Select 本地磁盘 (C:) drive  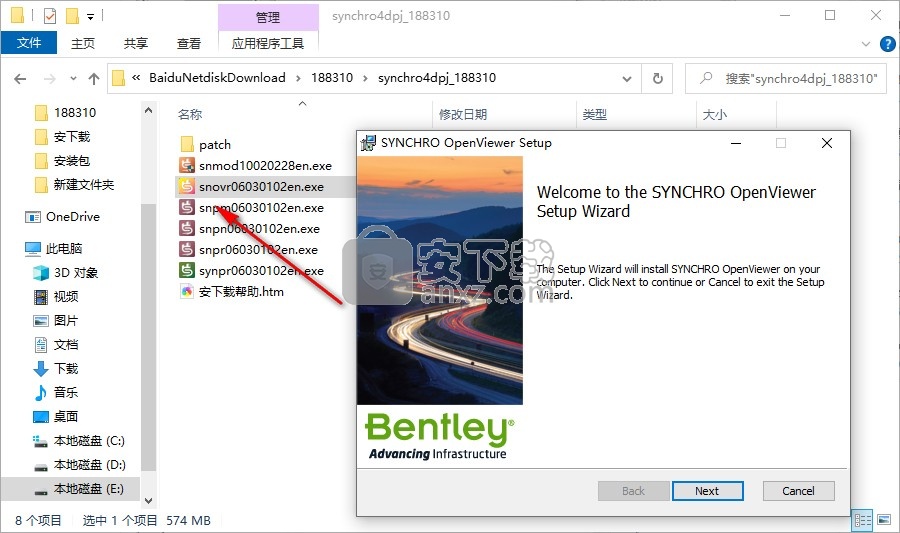tap(79, 441)
